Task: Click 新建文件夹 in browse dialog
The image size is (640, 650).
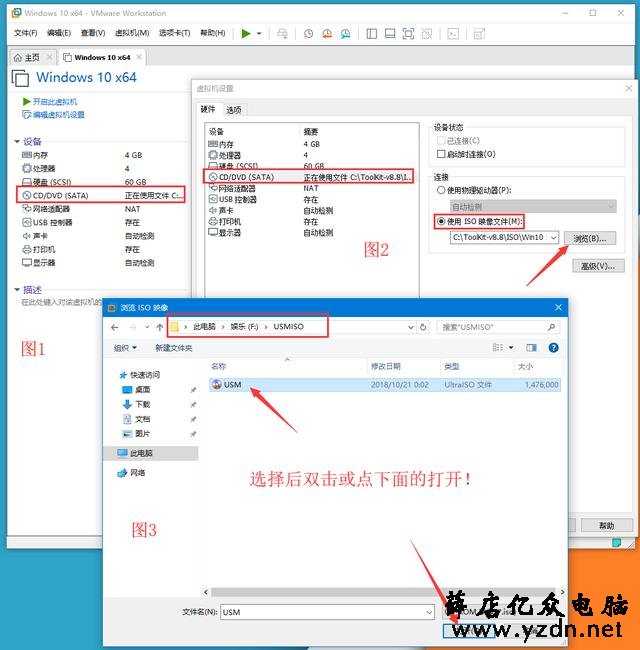Action: (174, 348)
